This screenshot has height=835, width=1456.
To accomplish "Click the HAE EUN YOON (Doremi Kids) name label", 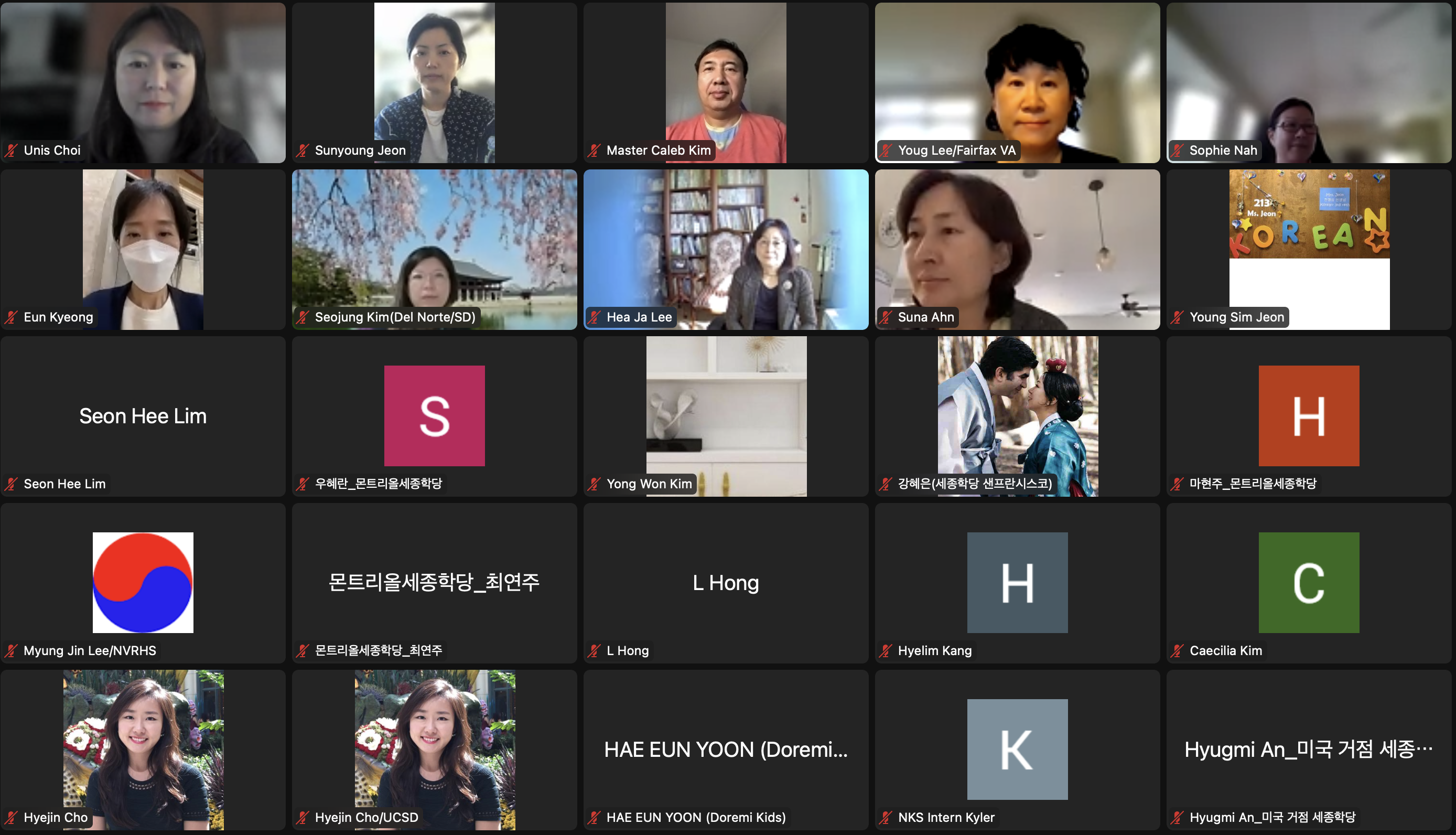I will [x=695, y=817].
